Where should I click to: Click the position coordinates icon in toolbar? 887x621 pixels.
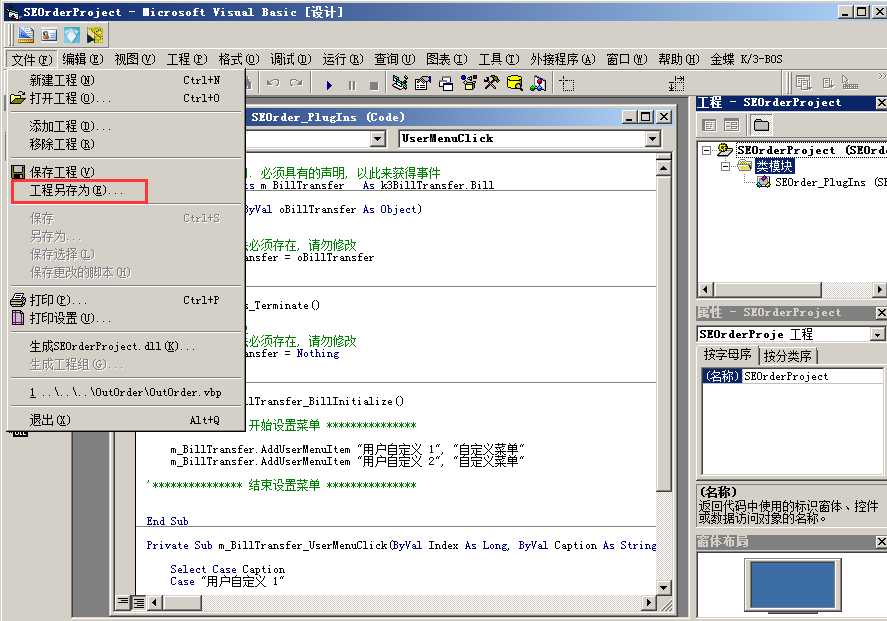click(x=566, y=85)
